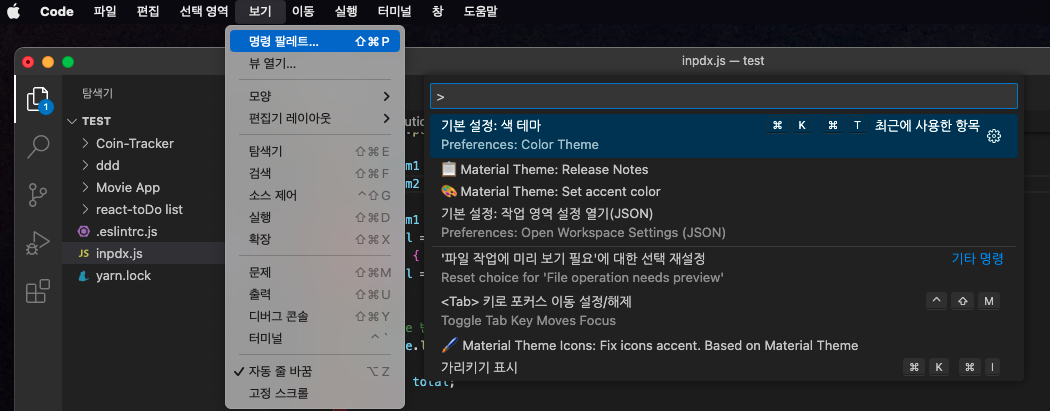Image resolution: width=1050 pixels, height=411 pixels.
Task: Open the 파일 menu
Action: click(x=104, y=11)
